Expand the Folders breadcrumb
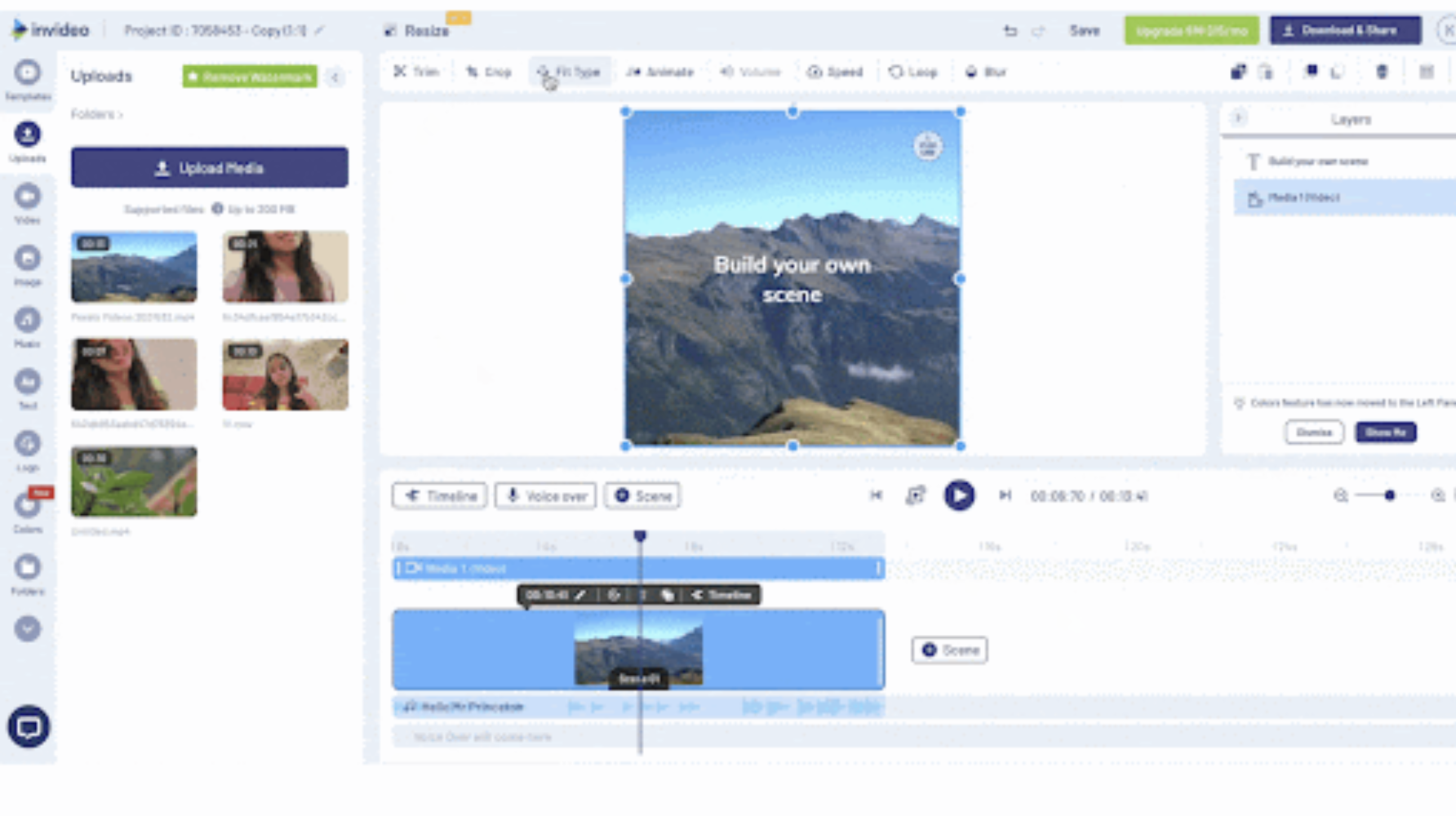 tap(96, 114)
